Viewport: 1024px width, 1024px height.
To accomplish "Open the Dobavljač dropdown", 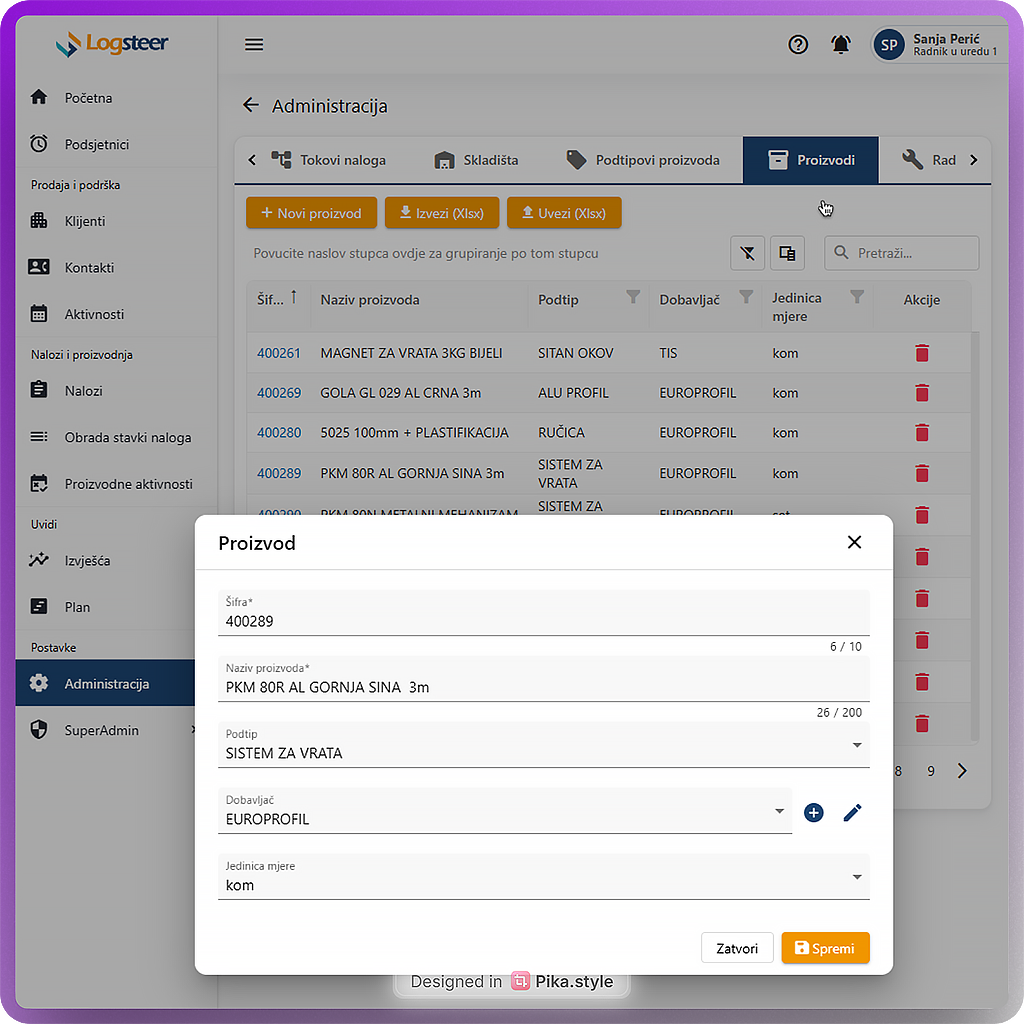I will coord(779,811).
